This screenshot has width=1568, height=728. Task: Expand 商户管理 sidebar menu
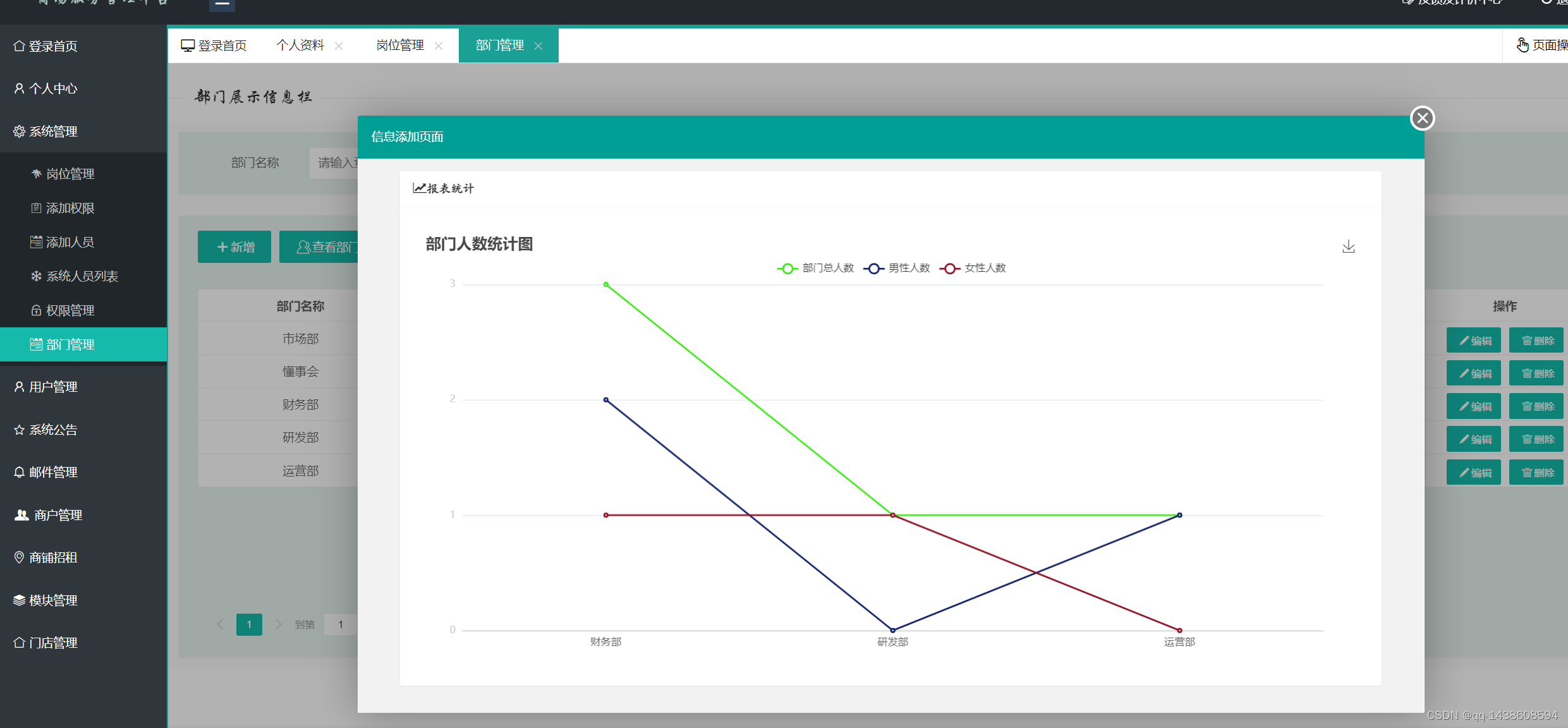point(83,515)
